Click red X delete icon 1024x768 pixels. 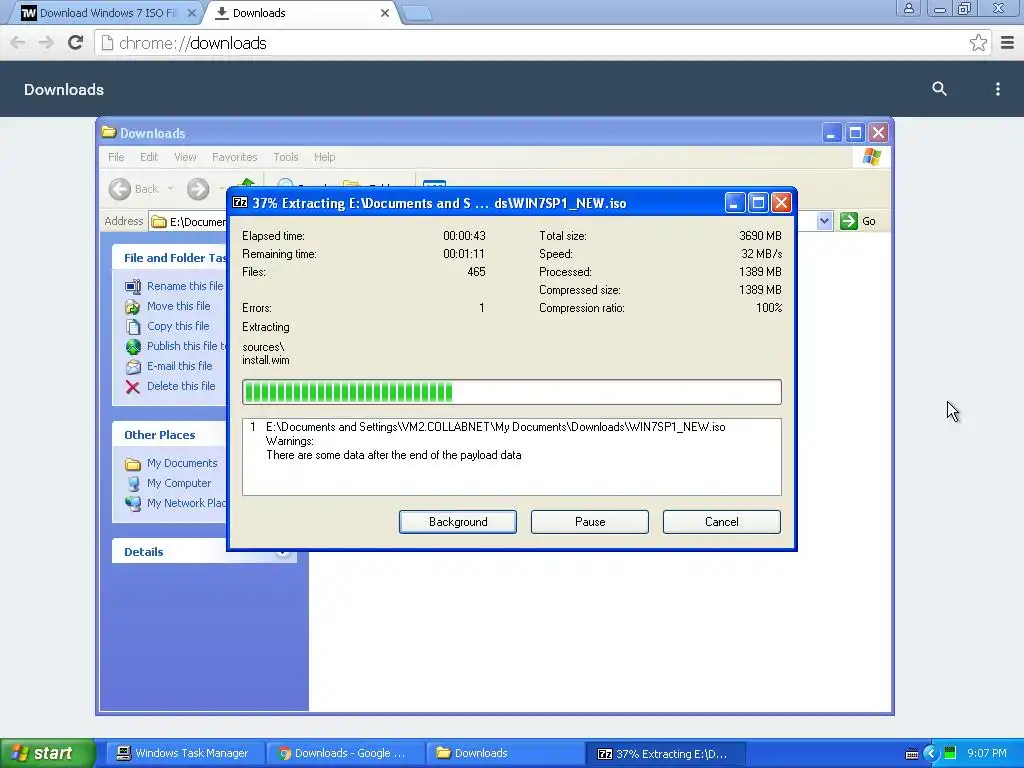pos(133,387)
